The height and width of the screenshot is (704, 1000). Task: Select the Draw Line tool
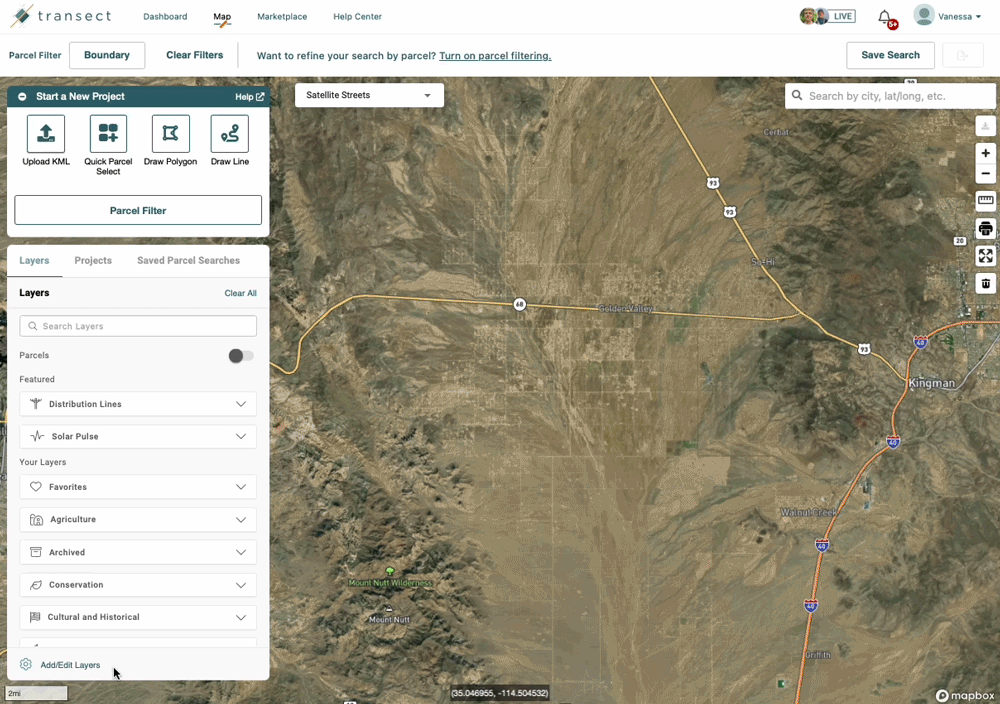pyautogui.click(x=230, y=134)
